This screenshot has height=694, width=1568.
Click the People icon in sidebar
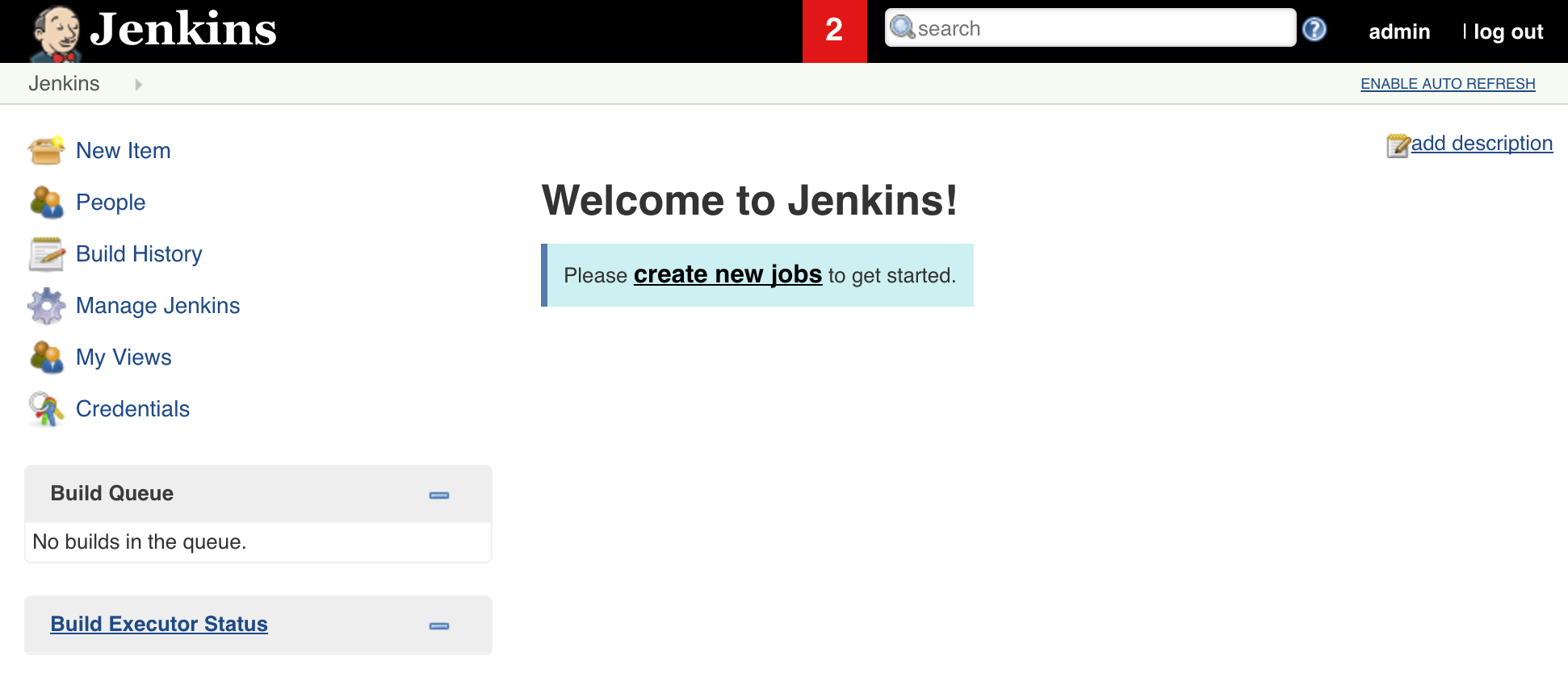coord(46,202)
